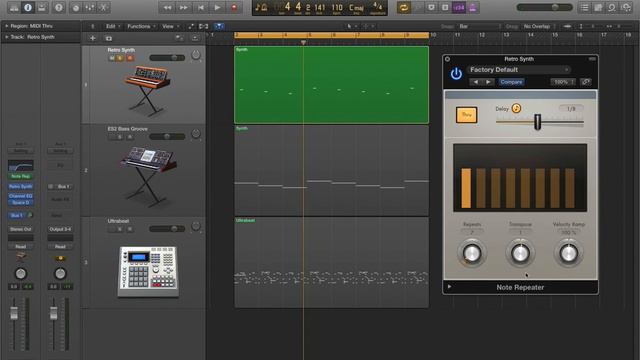Screen dimensions: 640x360
Task: Rewind the playhead
Action: pyautogui.click(x=167, y=7)
